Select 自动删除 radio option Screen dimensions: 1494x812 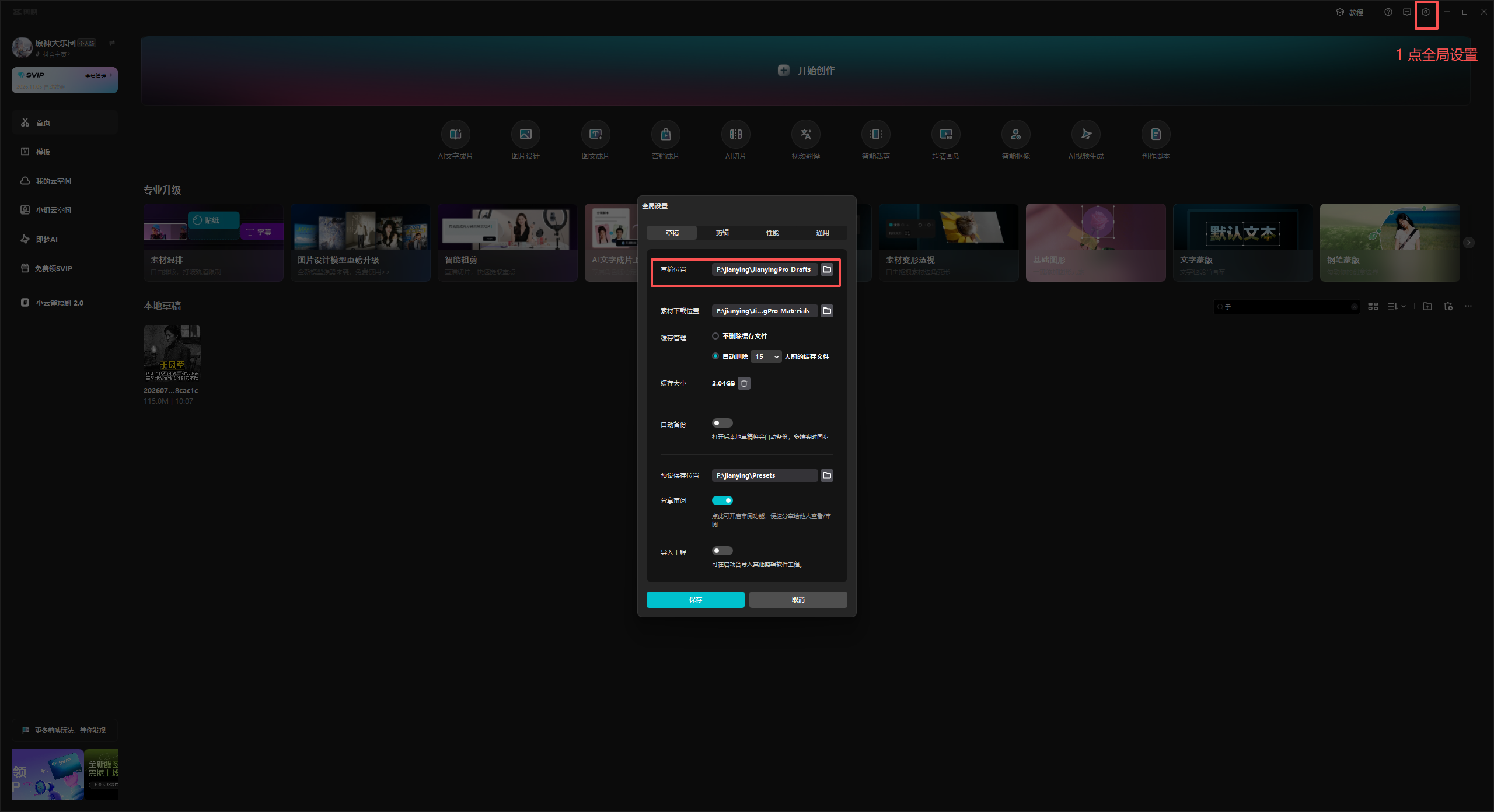point(715,356)
